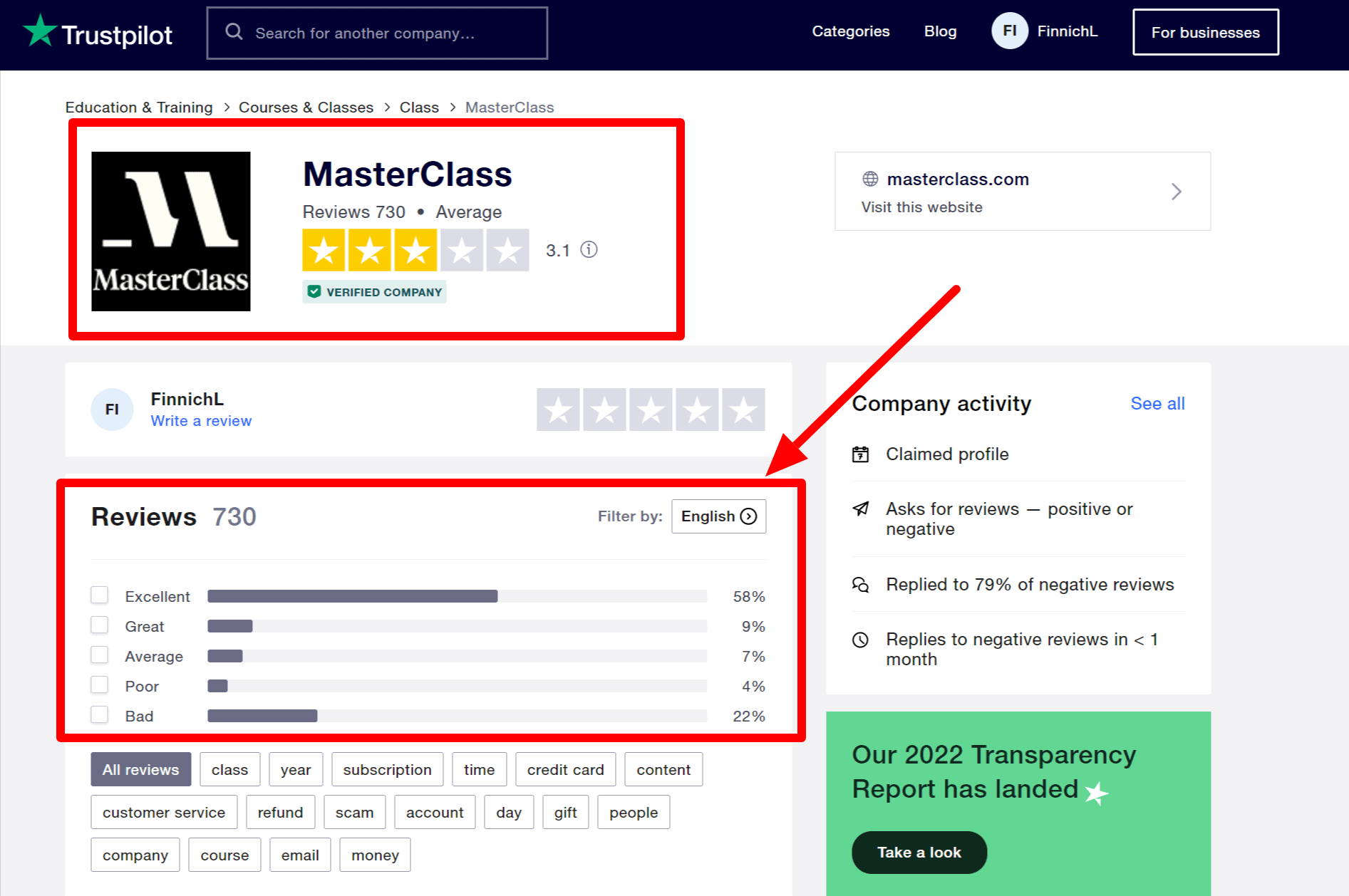The height and width of the screenshot is (896, 1349).
Task: Select the refund filter tag
Action: (x=281, y=812)
